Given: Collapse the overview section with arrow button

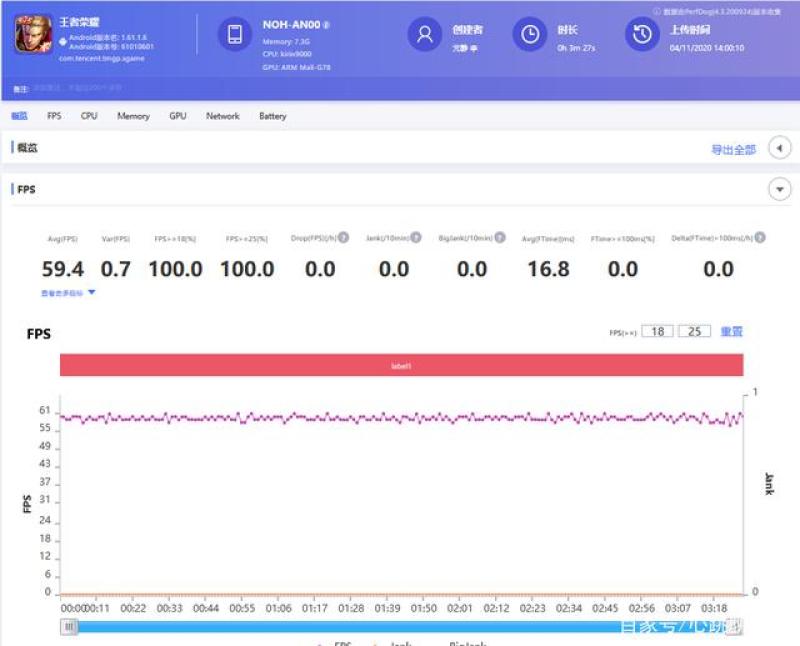Looking at the screenshot, I should (779, 149).
